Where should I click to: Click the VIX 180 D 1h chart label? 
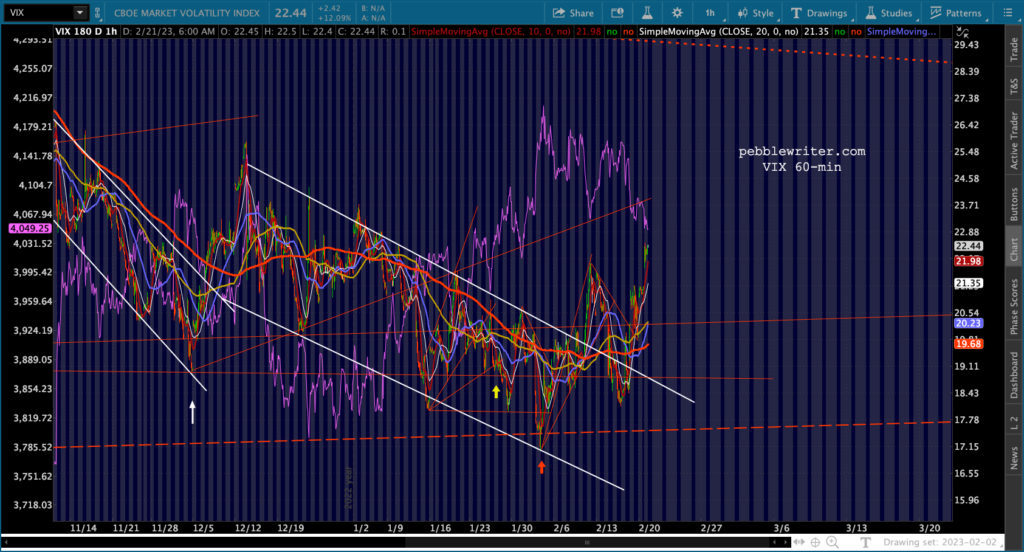(x=86, y=31)
